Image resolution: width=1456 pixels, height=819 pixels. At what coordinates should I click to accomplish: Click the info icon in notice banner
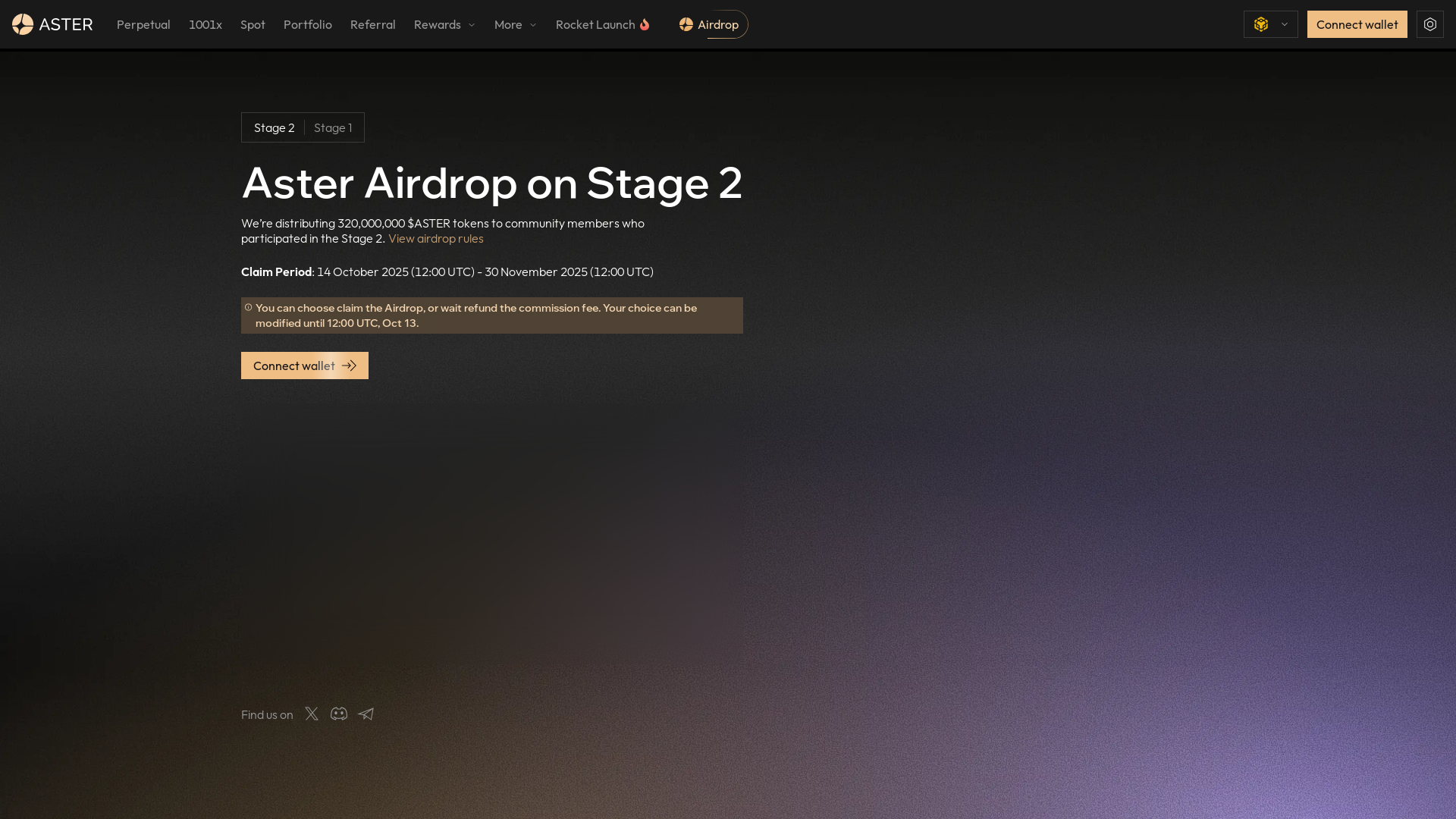coord(248,307)
